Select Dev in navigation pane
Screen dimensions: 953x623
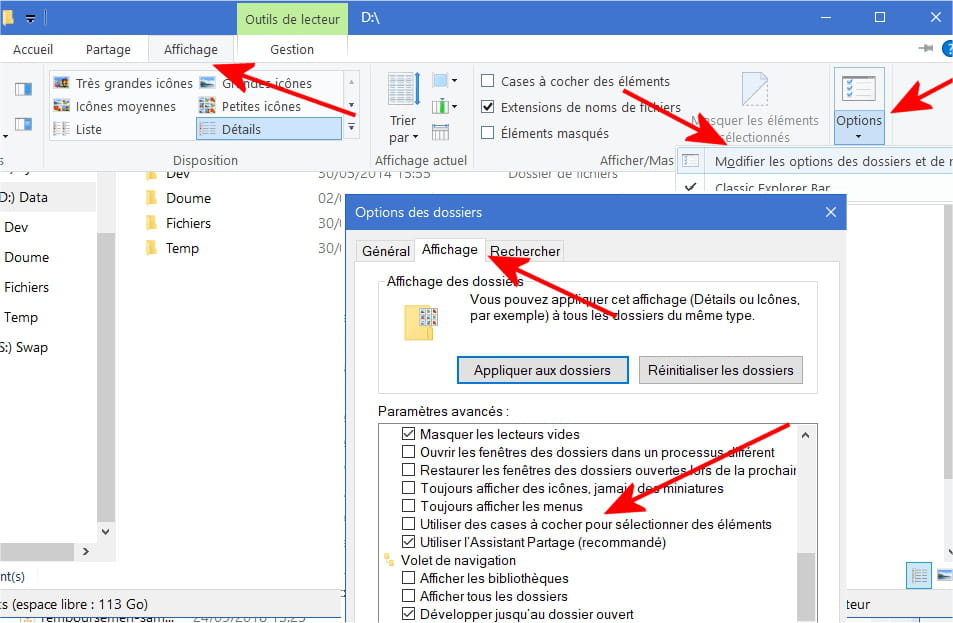coord(16,227)
